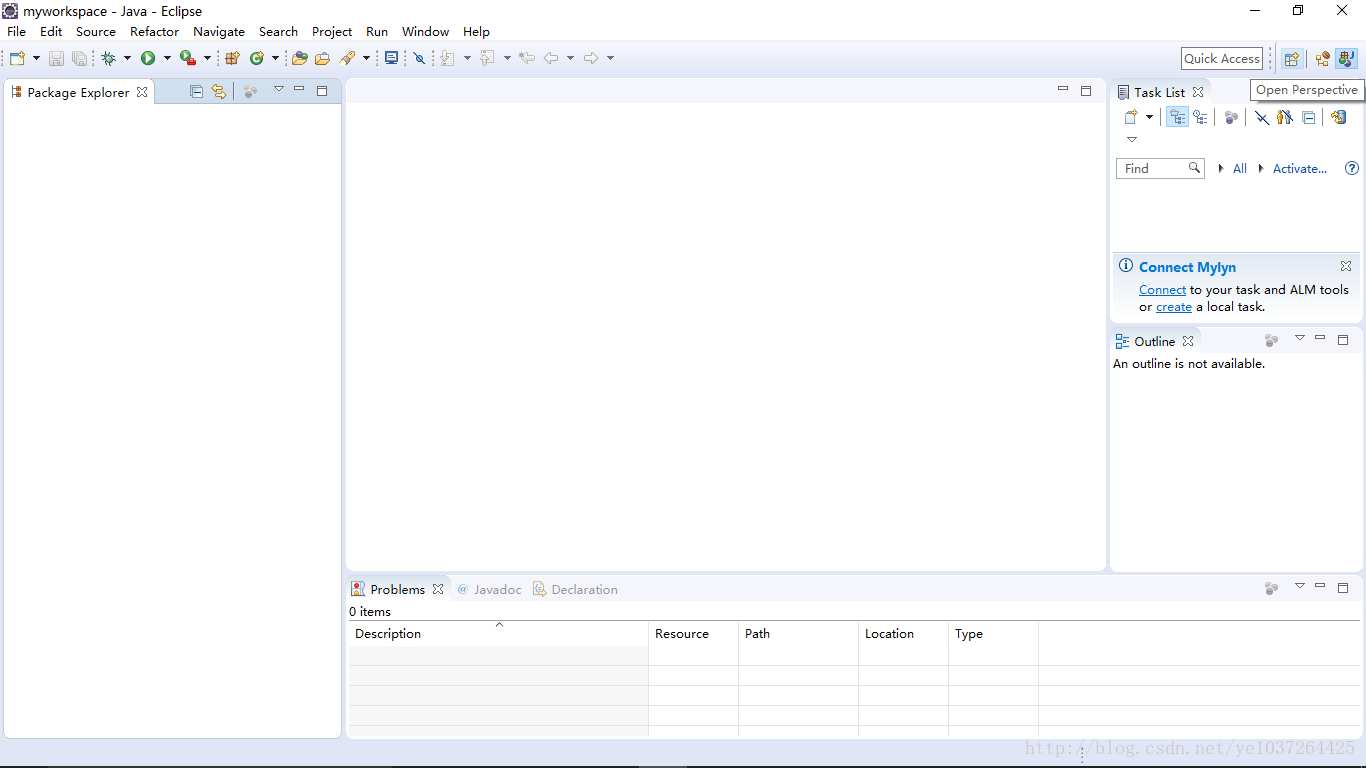The image size is (1366, 768).
Task: Open the Window menu
Action: click(x=425, y=32)
